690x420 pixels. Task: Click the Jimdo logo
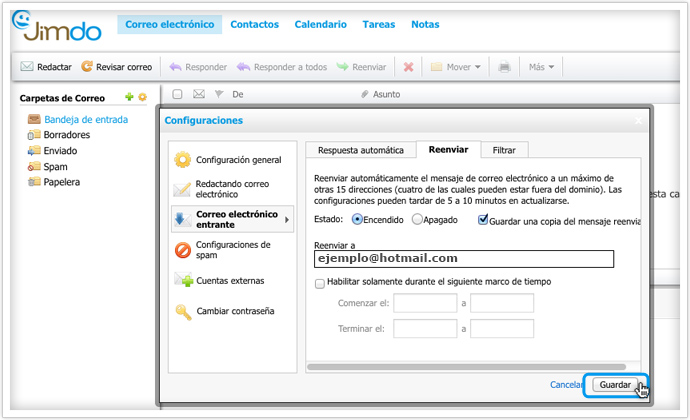coord(57,26)
